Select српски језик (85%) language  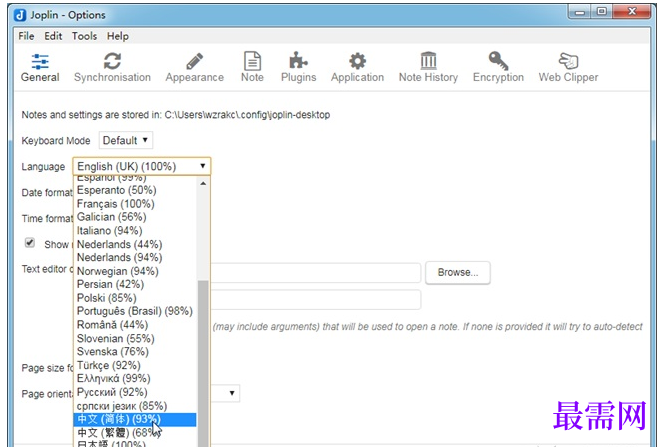coord(134,406)
